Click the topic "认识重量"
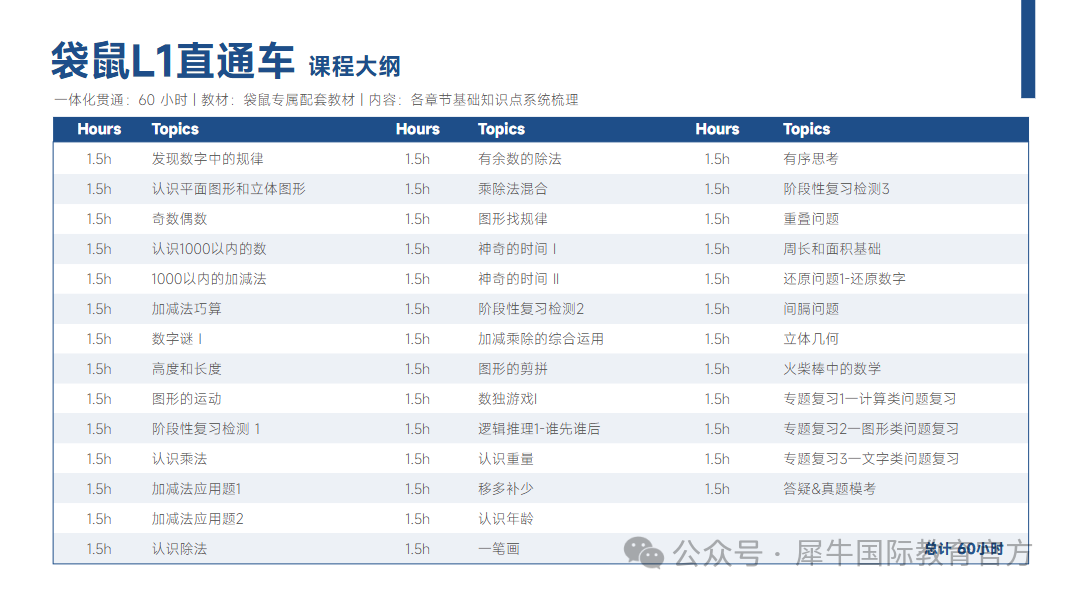The width and height of the screenshot is (1067, 596). 506,459
